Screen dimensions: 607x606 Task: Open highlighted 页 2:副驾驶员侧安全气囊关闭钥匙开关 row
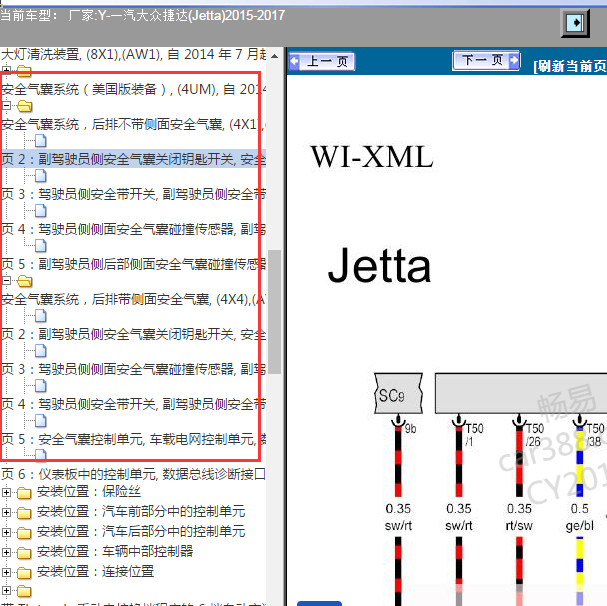point(133,159)
